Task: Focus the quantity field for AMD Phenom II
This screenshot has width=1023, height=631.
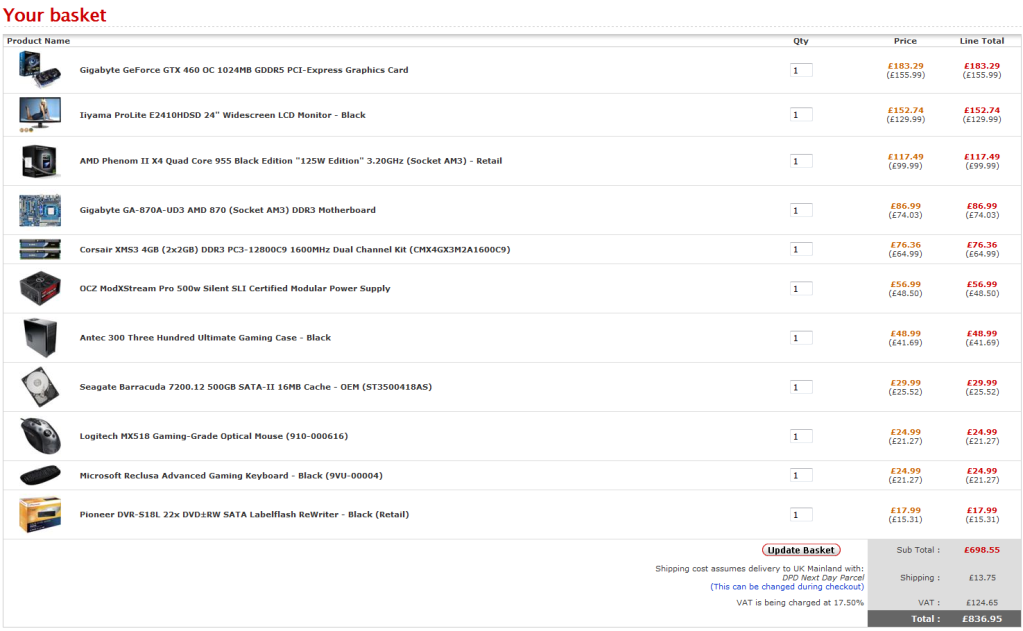Action: click(x=801, y=161)
